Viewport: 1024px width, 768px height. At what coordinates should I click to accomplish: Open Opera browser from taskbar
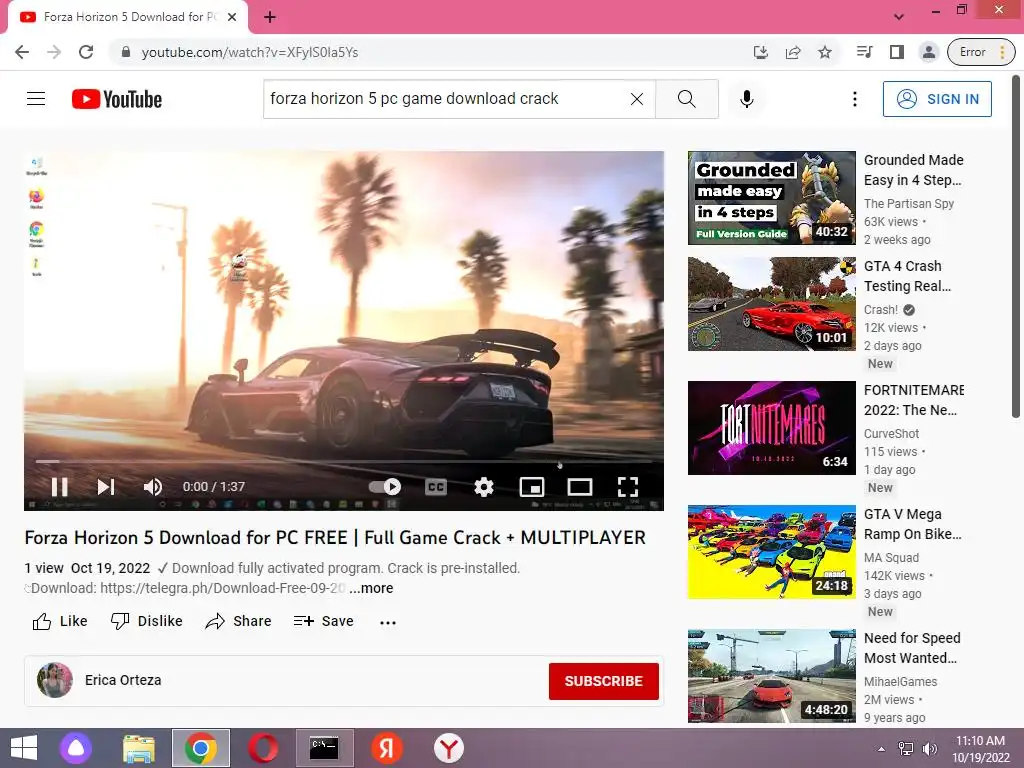tap(263, 748)
